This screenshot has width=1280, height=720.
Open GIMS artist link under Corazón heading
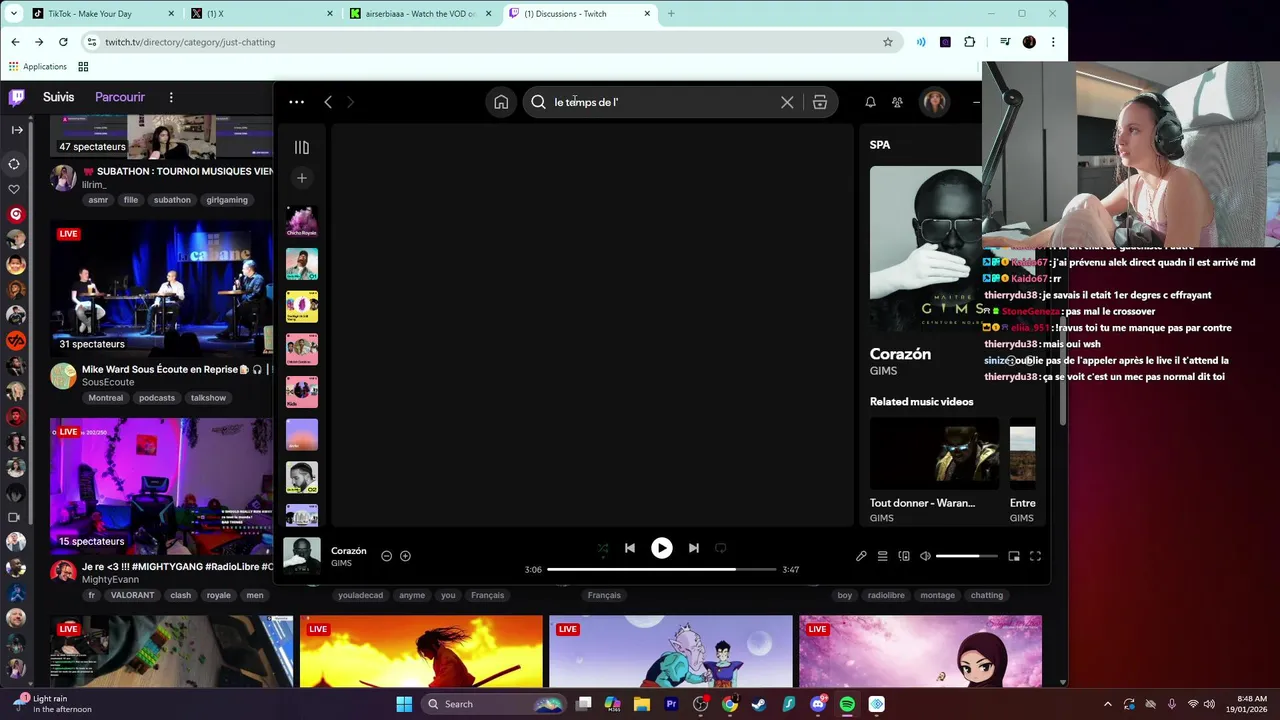[883, 371]
